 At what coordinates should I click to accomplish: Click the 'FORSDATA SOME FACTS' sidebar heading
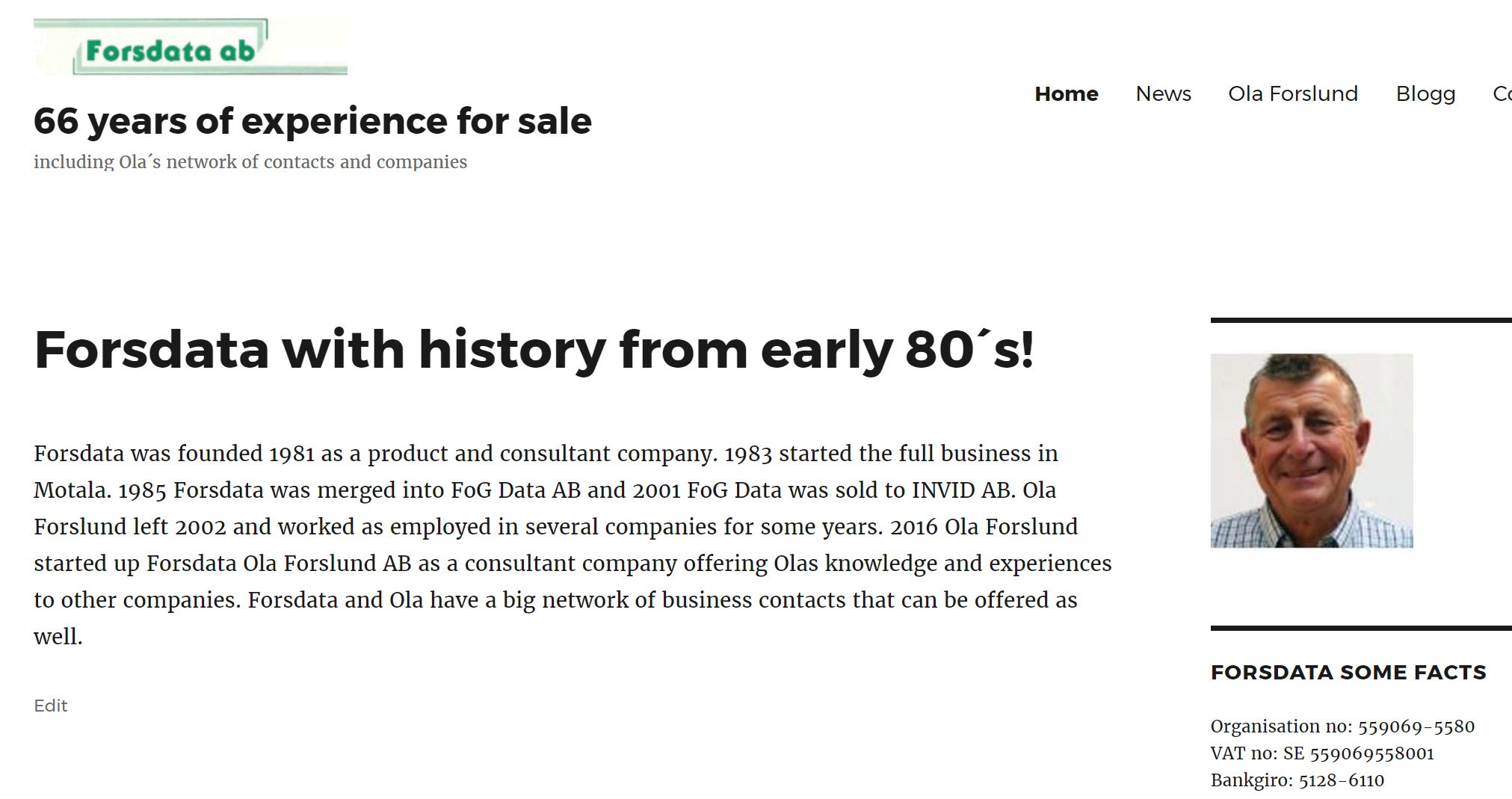click(x=1348, y=673)
